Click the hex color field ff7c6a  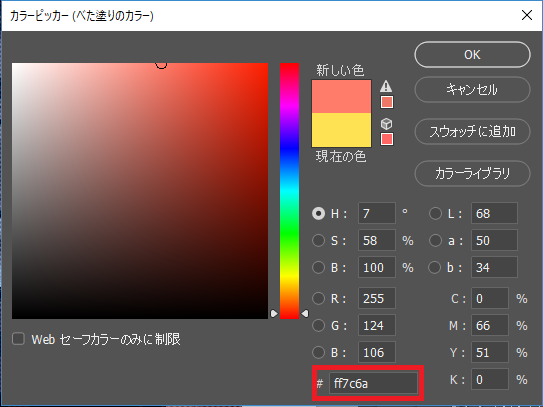[x=373, y=383]
